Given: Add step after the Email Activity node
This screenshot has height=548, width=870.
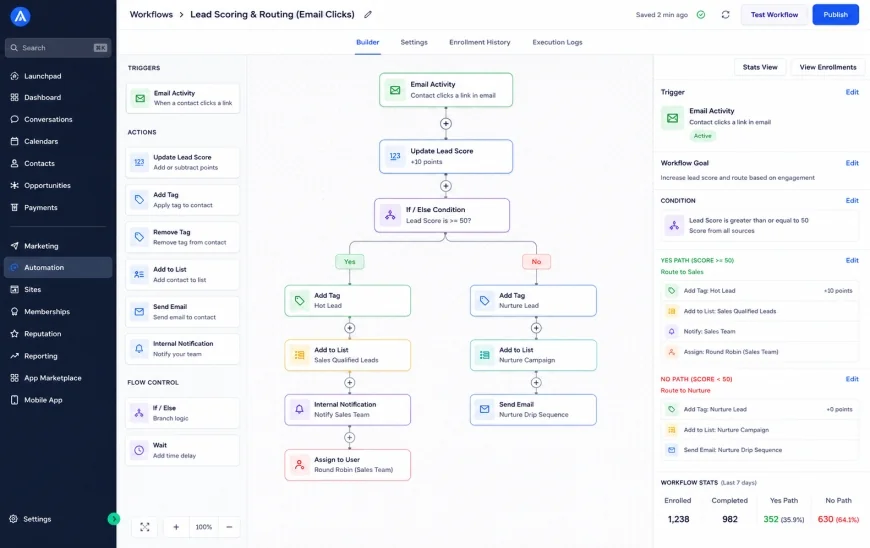Looking at the screenshot, I should (446, 124).
